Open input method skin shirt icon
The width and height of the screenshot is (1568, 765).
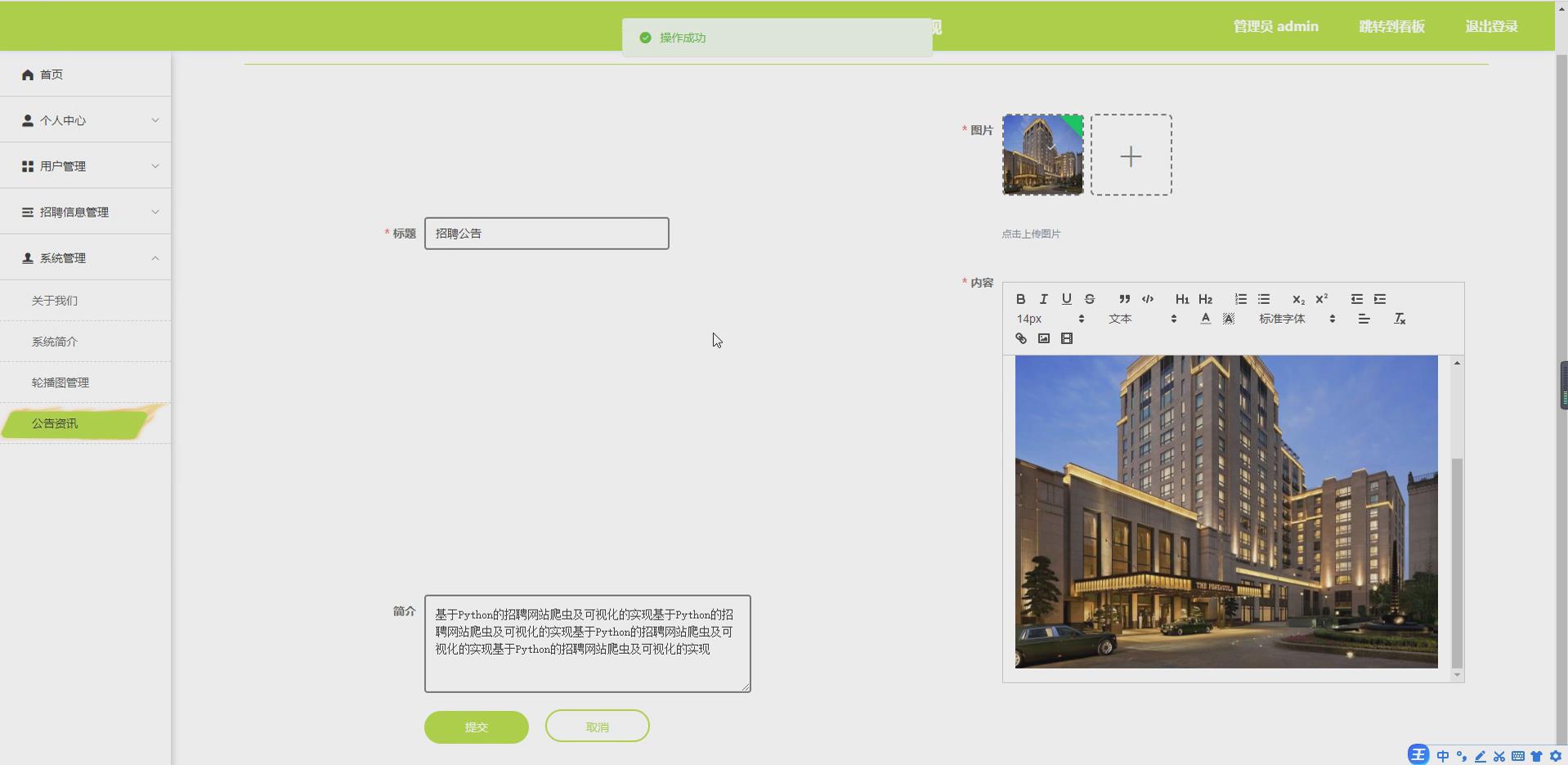(1537, 756)
